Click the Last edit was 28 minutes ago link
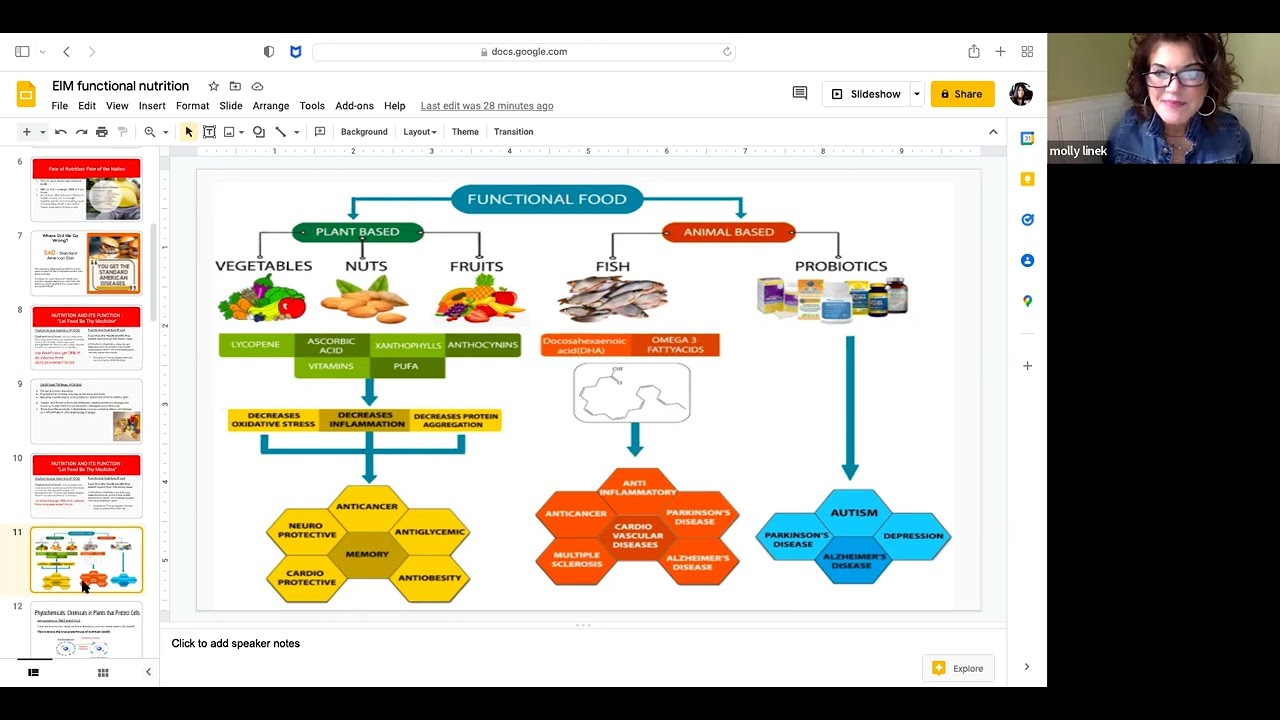Viewport: 1280px width, 720px height. (x=487, y=106)
